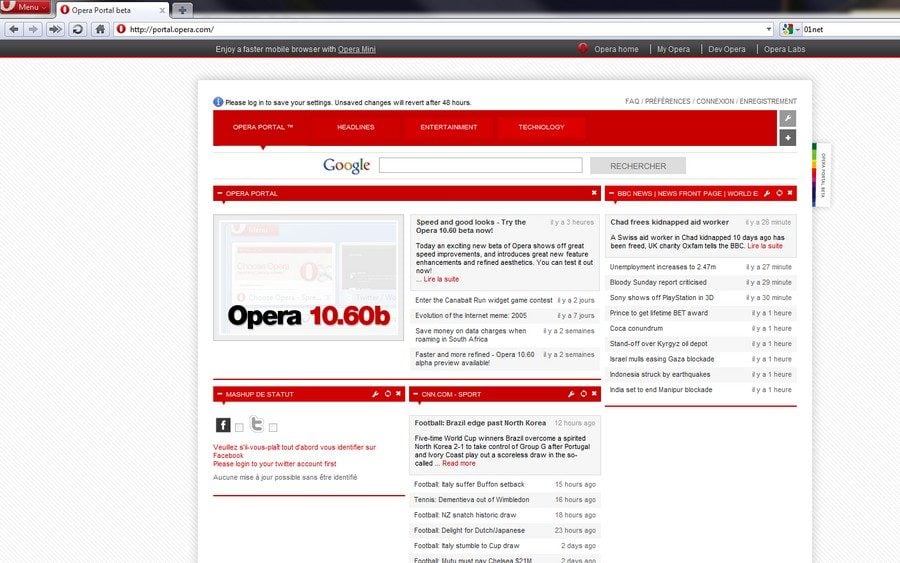The image size is (900, 563).
Task: Tick the checkbox next to Facebook icon
Action: tap(239, 428)
